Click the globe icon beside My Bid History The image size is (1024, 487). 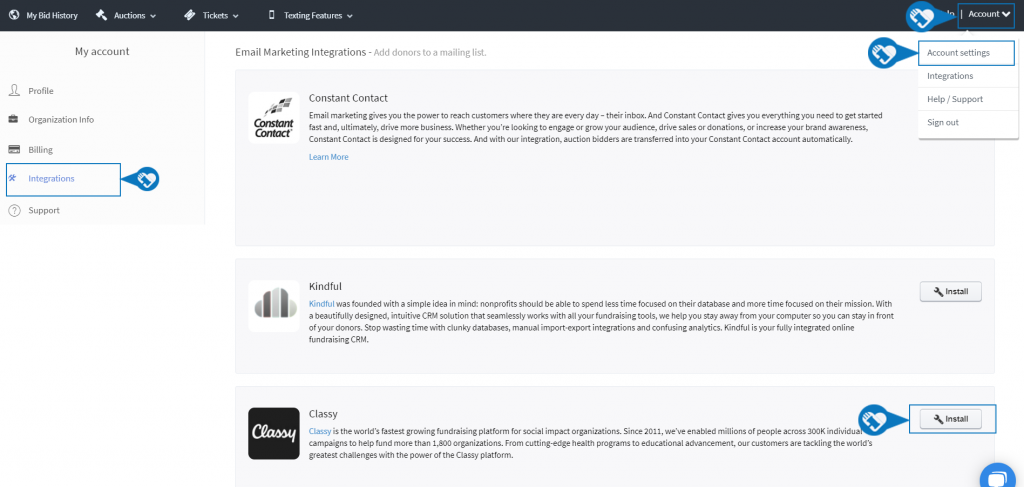click(14, 15)
